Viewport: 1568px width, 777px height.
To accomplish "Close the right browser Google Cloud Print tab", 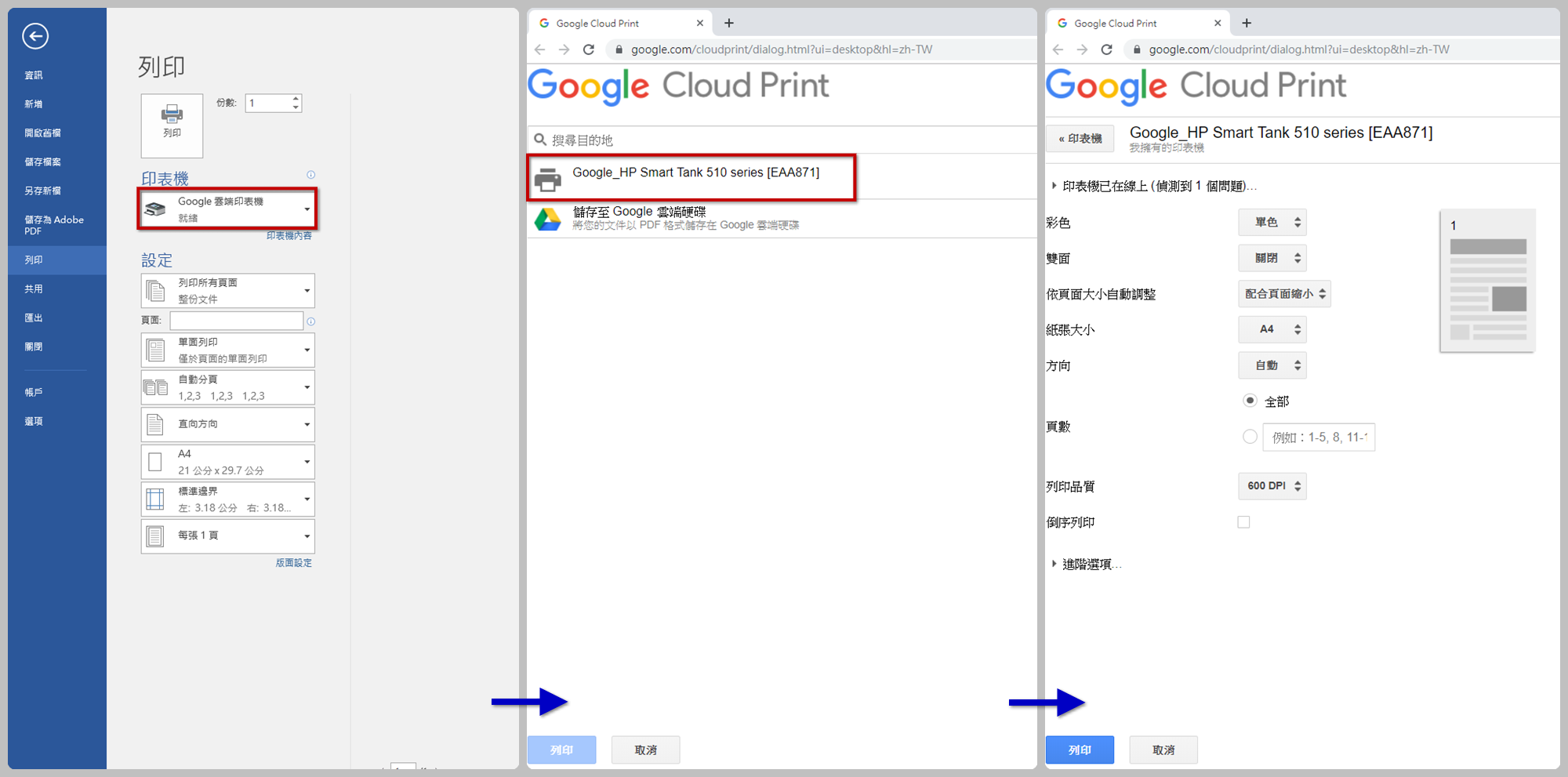I will (x=1218, y=24).
